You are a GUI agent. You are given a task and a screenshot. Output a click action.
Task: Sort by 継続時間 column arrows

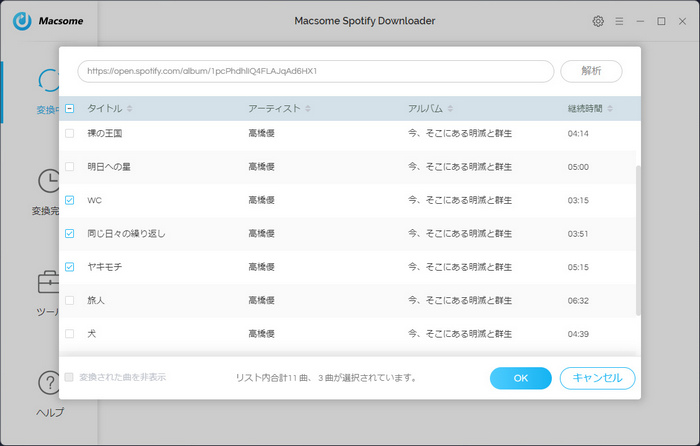(x=610, y=108)
